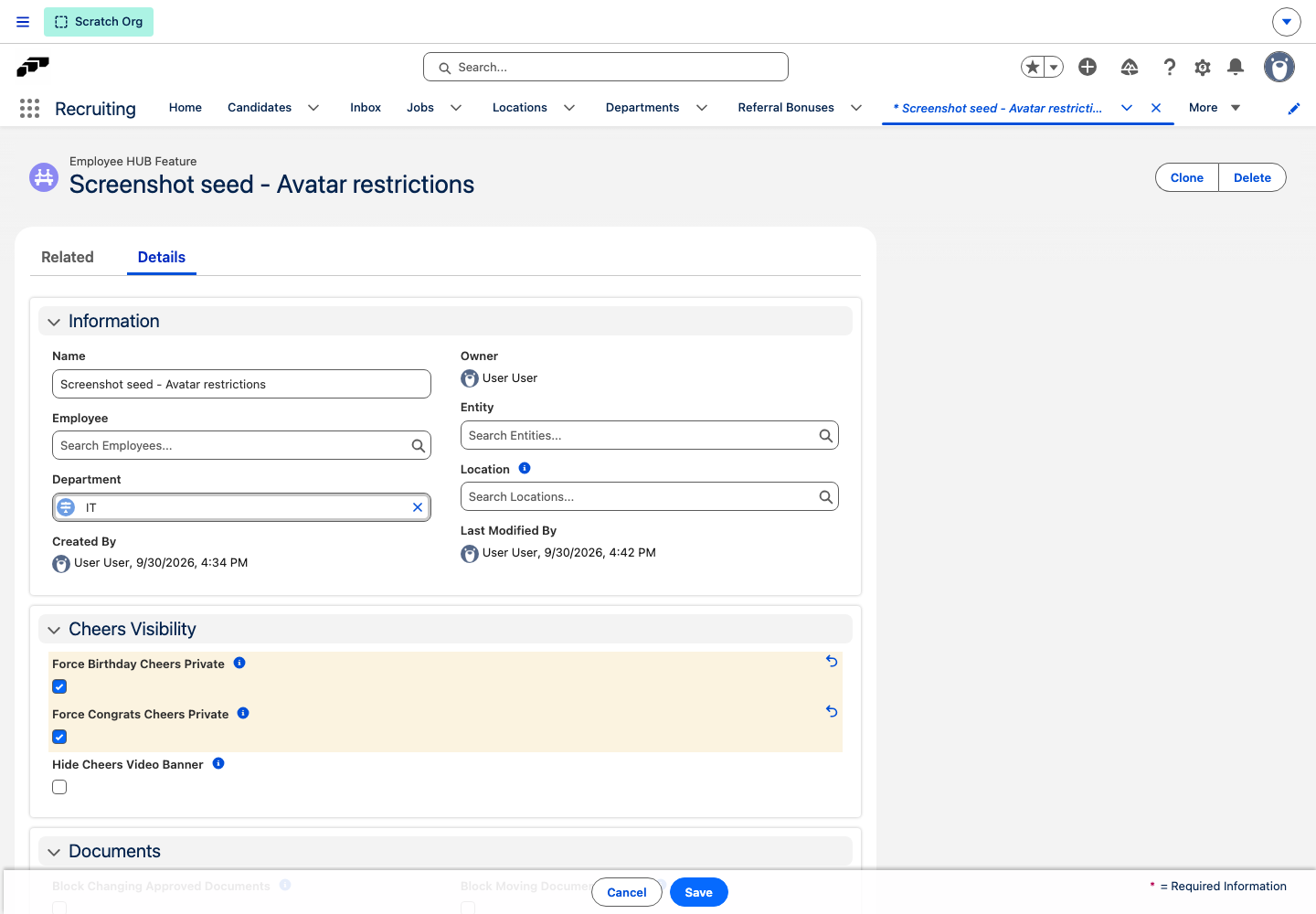Uncheck Force Congrats Cheers Private
The height and width of the screenshot is (914, 1316).
[x=59, y=737]
